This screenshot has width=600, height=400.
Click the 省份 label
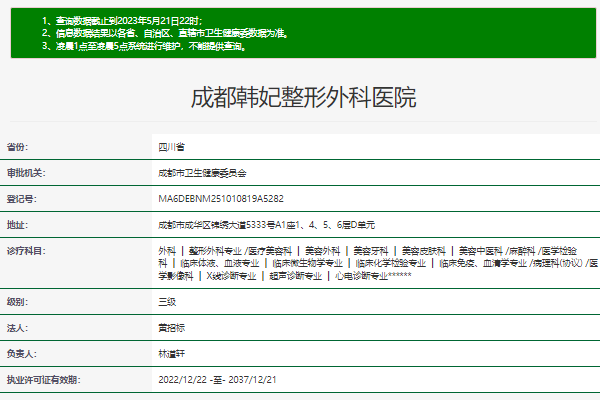(x=17, y=147)
